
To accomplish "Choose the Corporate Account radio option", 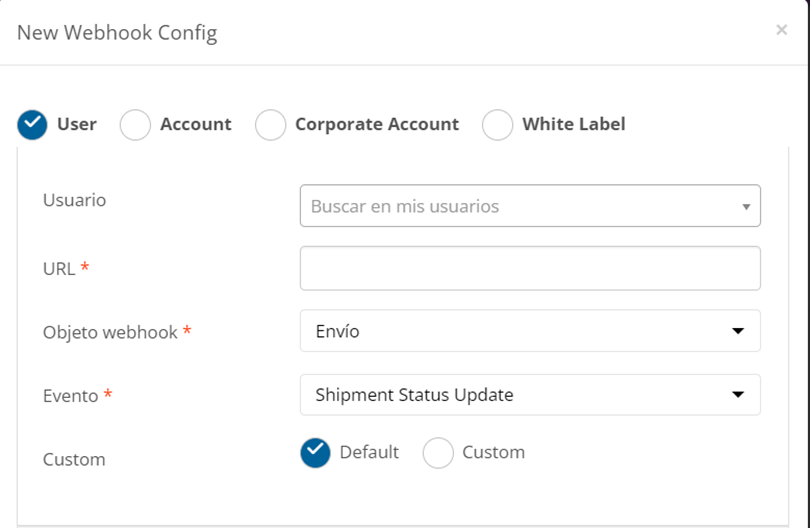I will pyautogui.click(x=270, y=125).
